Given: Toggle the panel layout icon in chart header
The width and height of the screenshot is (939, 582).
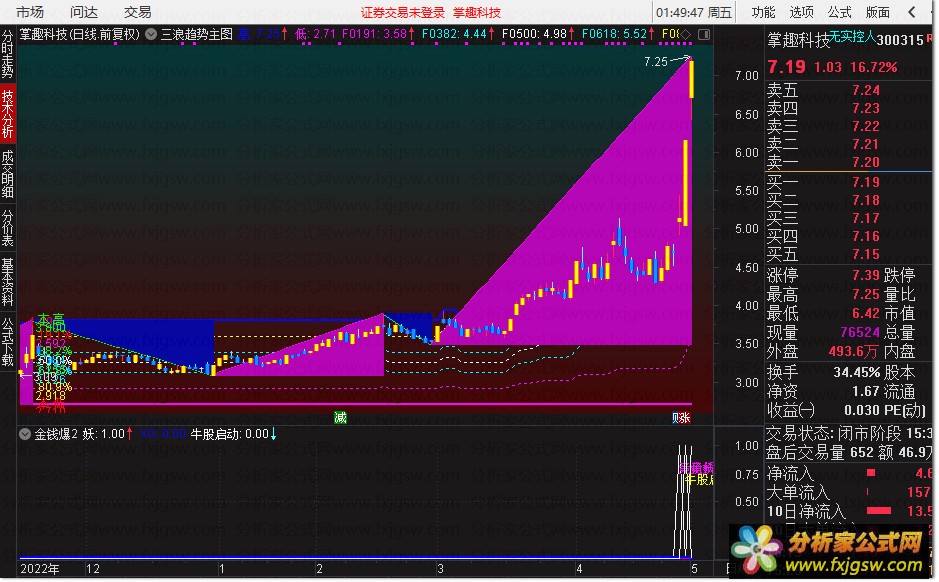Looking at the screenshot, I should [704, 35].
